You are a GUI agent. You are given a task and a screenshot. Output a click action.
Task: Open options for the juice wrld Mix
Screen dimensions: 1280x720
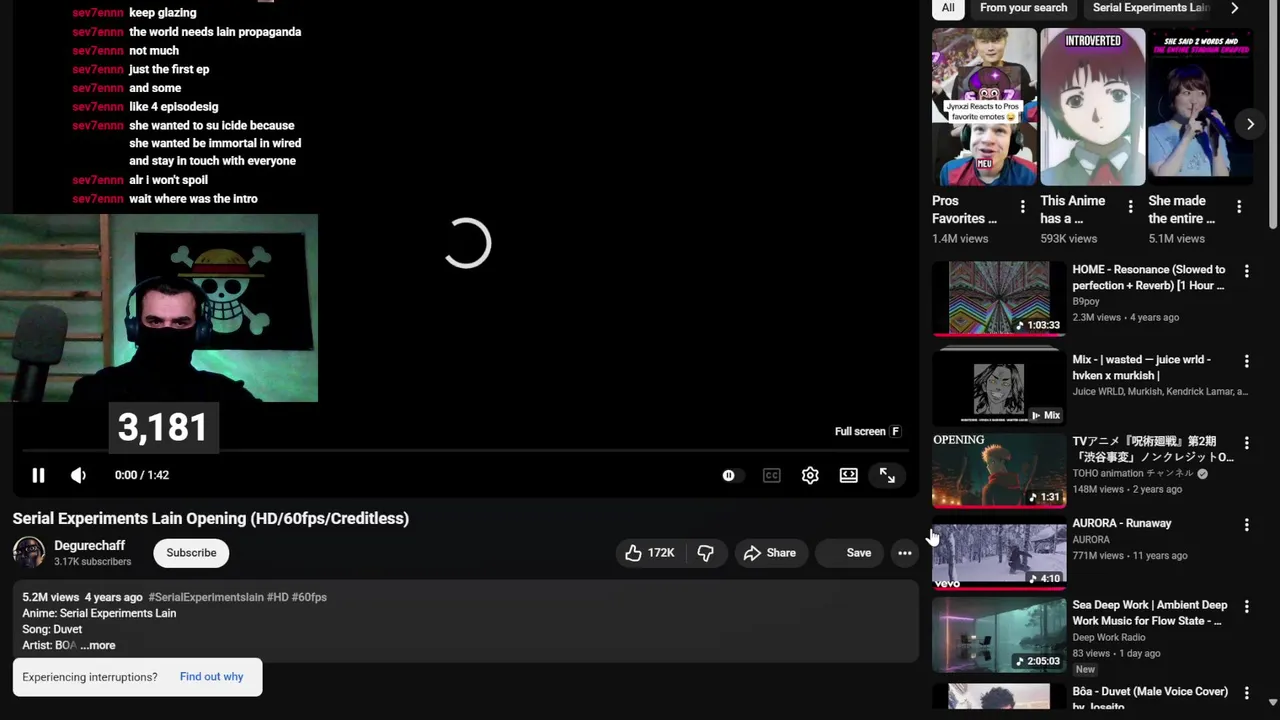click(1246, 361)
